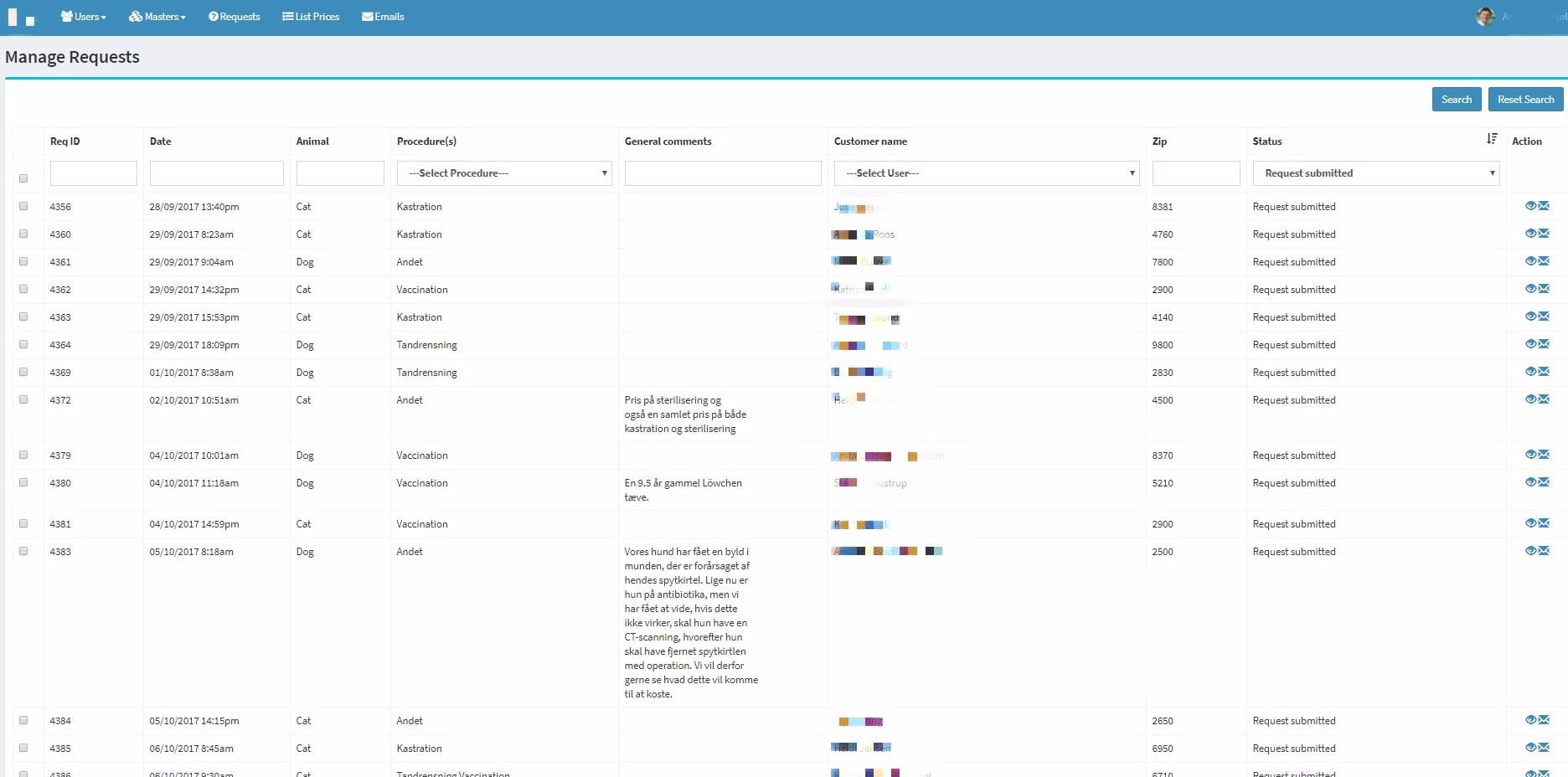View details of request 4356
This screenshot has width=1568, height=777.
pyautogui.click(x=1530, y=206)
